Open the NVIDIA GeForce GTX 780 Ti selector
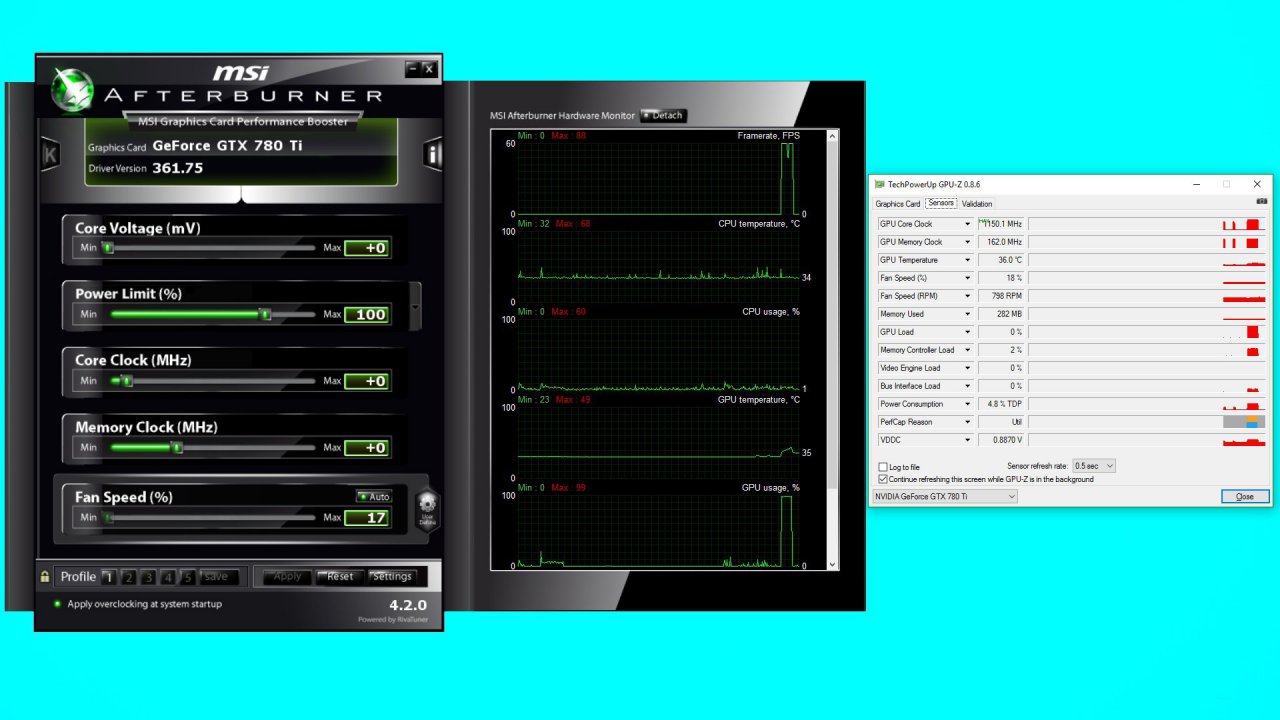The width and height of the screenshot is (1280, 720). coord(944,496)
